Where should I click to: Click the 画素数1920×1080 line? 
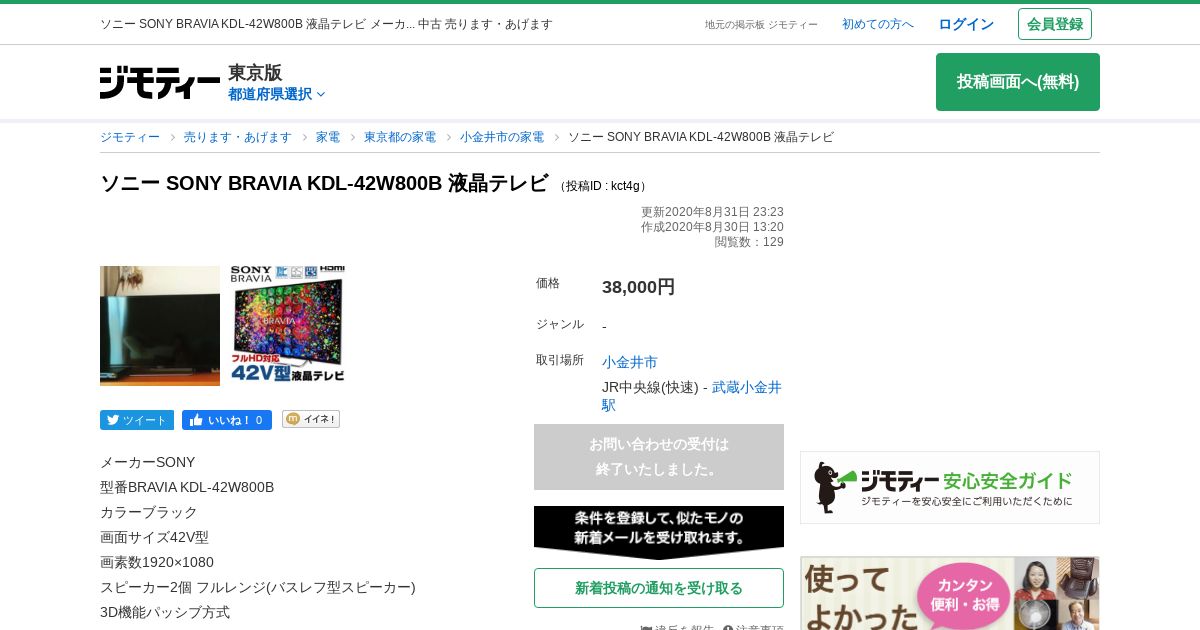pyautogui.click(x=157, y=562)
